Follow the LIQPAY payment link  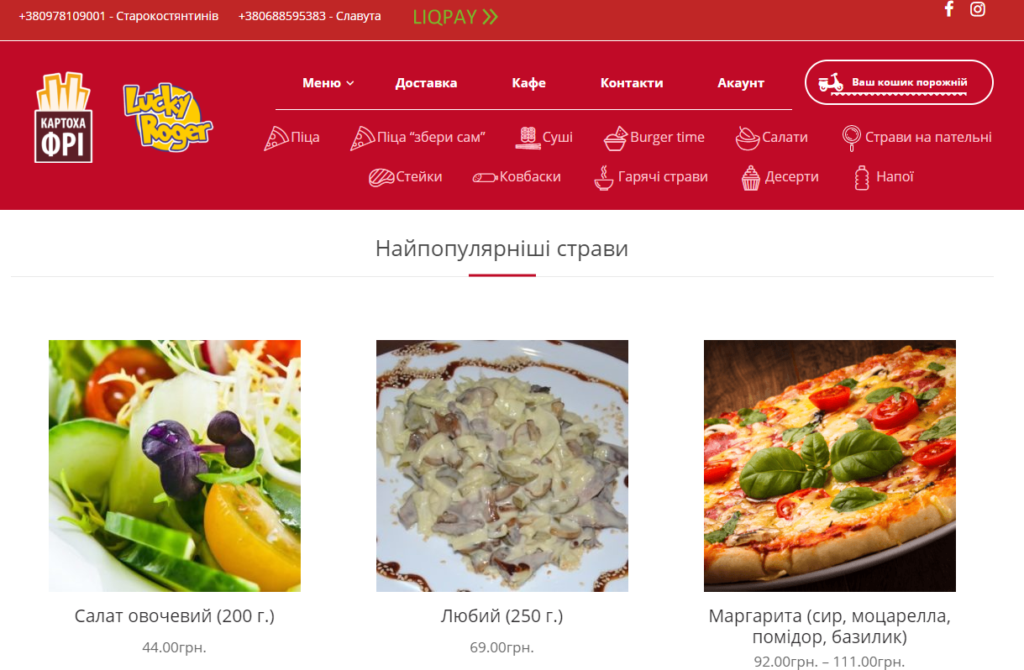coord(455,17)
